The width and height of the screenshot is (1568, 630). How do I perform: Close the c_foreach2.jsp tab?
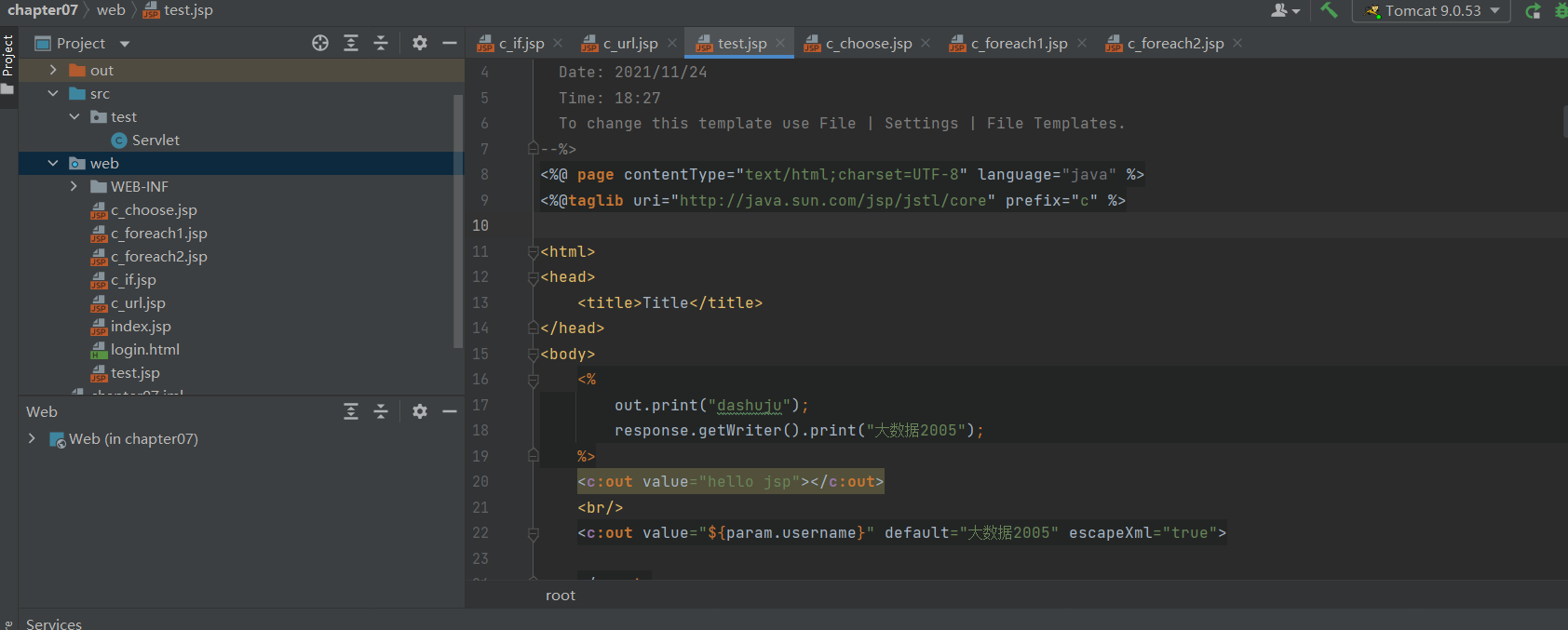click(x=1237, y=43)
